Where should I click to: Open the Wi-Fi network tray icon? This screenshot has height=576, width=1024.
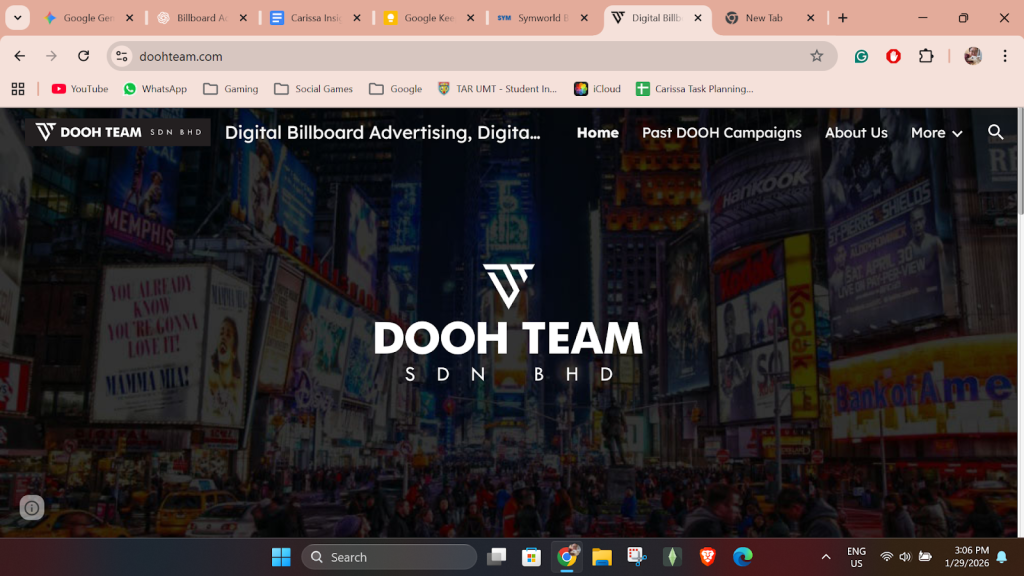(886, 557)
